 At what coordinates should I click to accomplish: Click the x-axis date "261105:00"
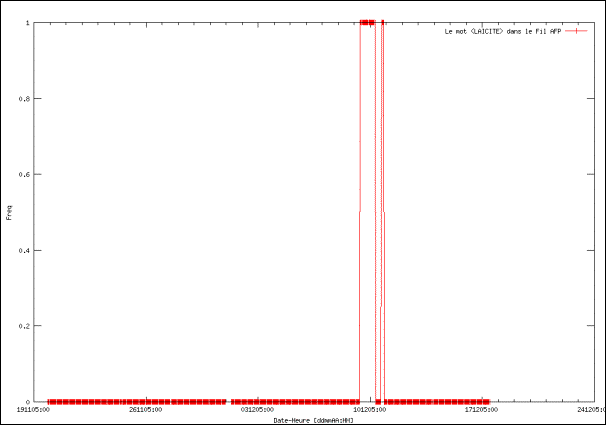click(x=146, y=410)
